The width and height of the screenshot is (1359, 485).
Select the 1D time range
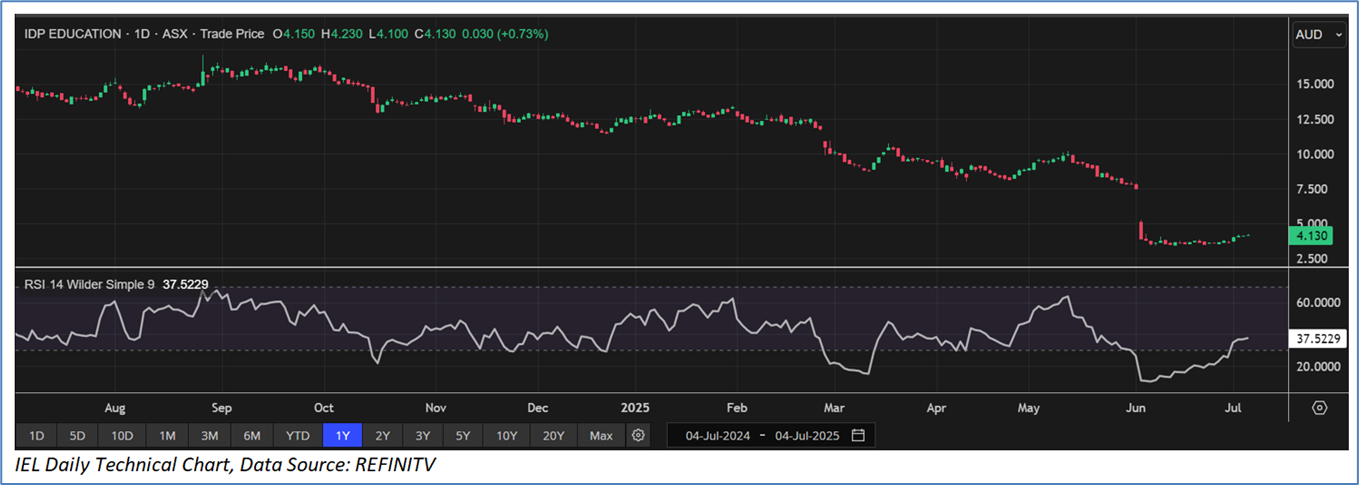[36, 436]
